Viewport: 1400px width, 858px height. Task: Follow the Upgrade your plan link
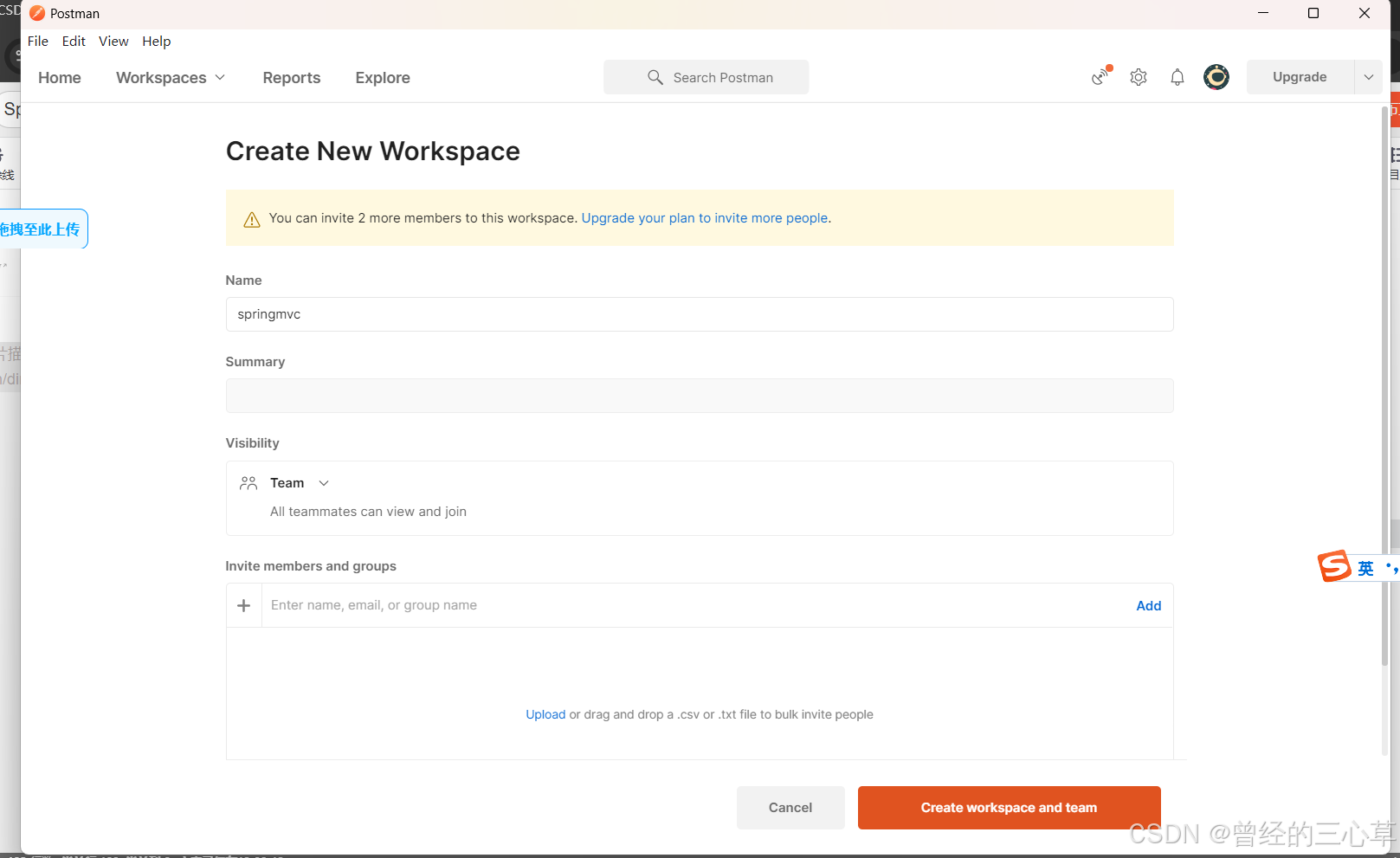tap(705, 218)
